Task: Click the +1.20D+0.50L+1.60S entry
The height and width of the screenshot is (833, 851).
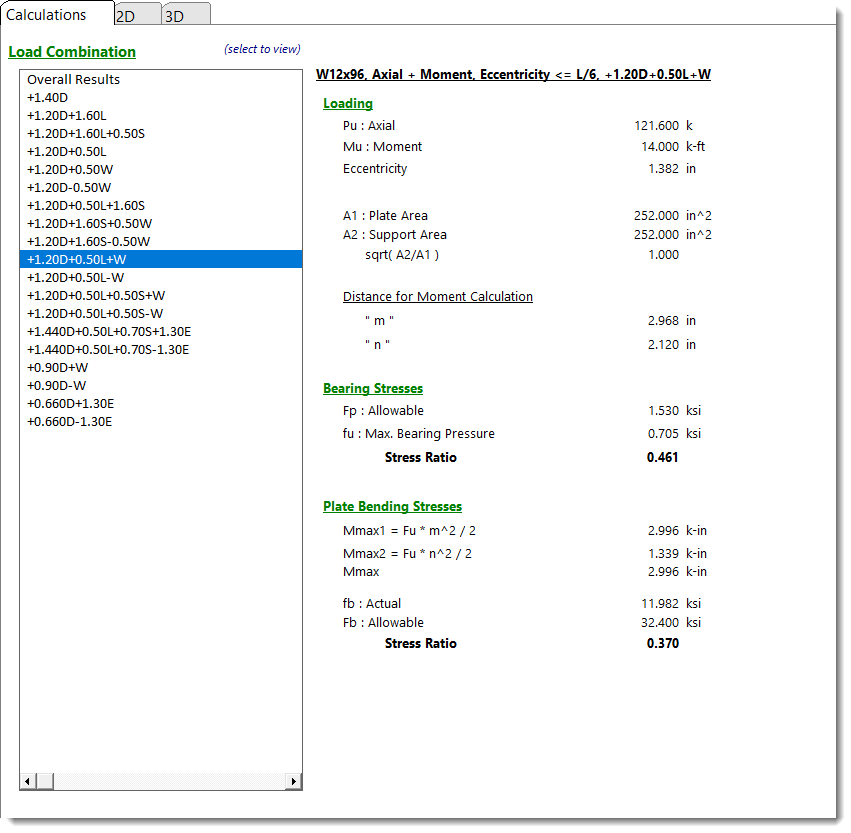Action: click(85, 206)
